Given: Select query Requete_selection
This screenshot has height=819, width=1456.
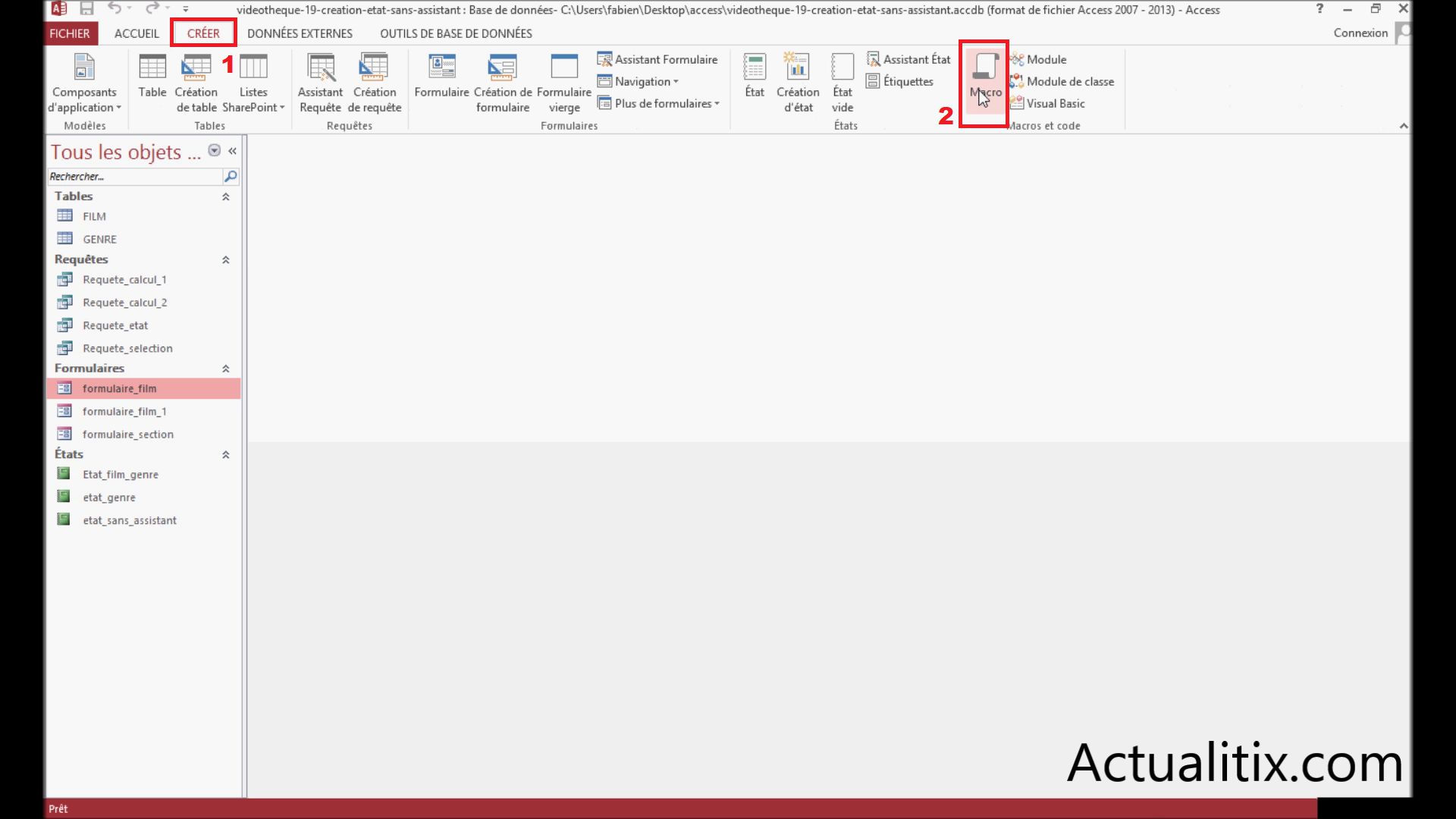Looking at the screenshot, I should pos(144,348).
